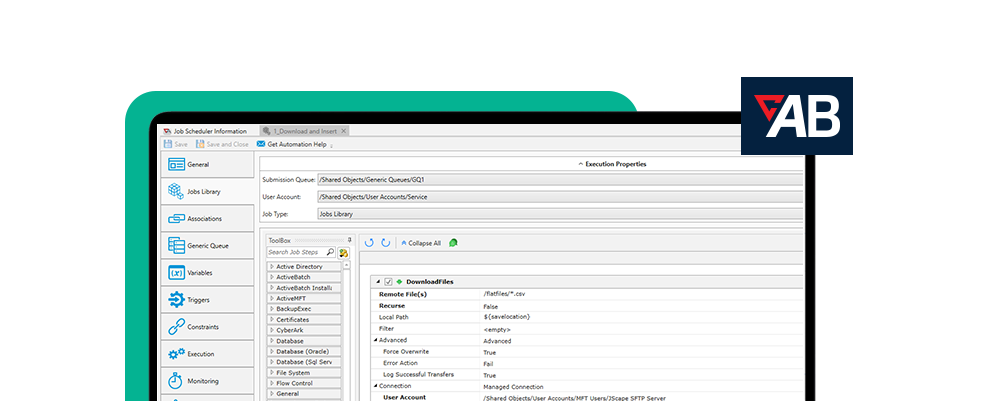The height and width of the screenshot is (401, 989).
Task: Click the ToolBox list scroll-up arrow
Action: pos(346,266)
